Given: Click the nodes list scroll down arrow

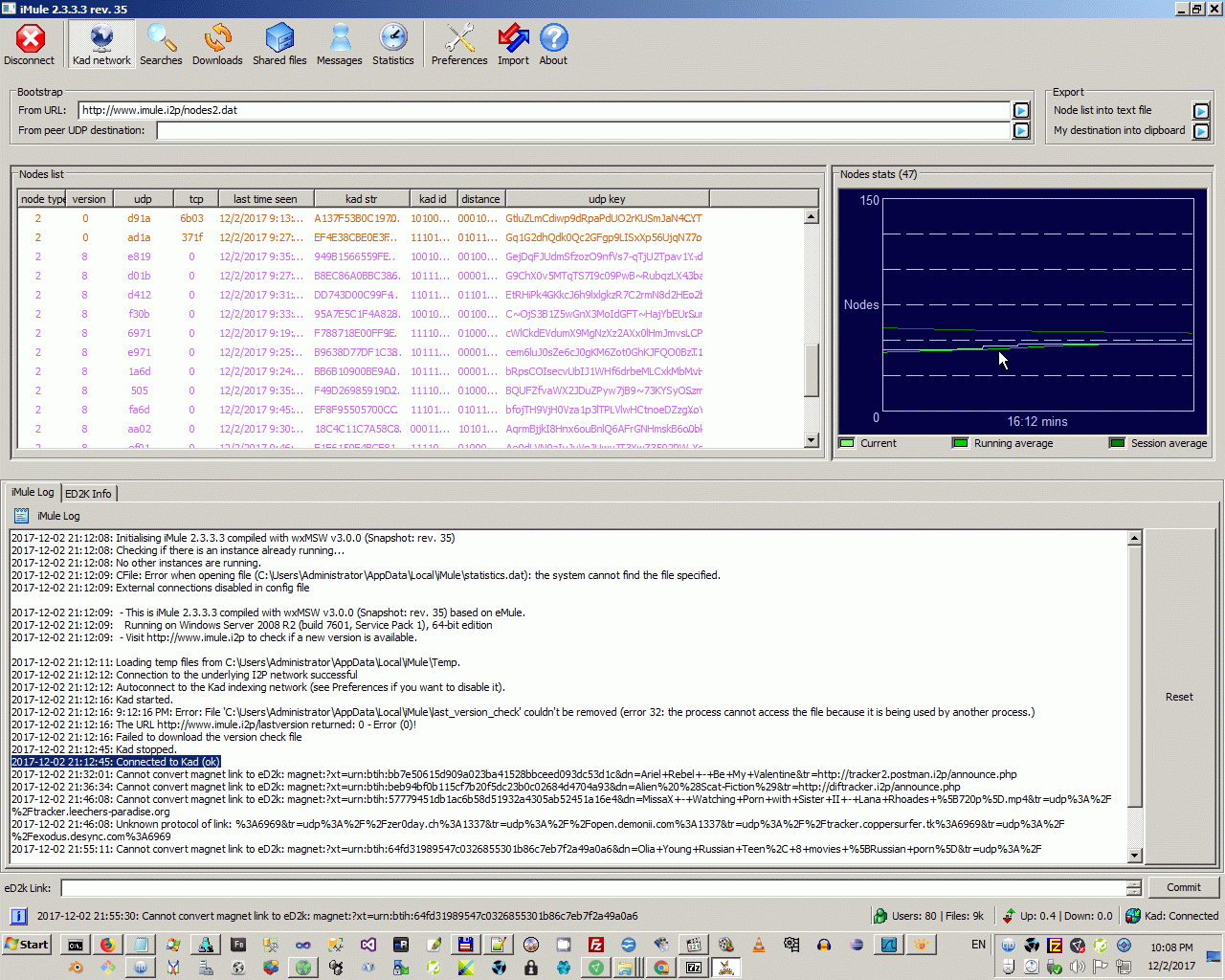Looking at the screenshot, I should [x=812, y=440].
